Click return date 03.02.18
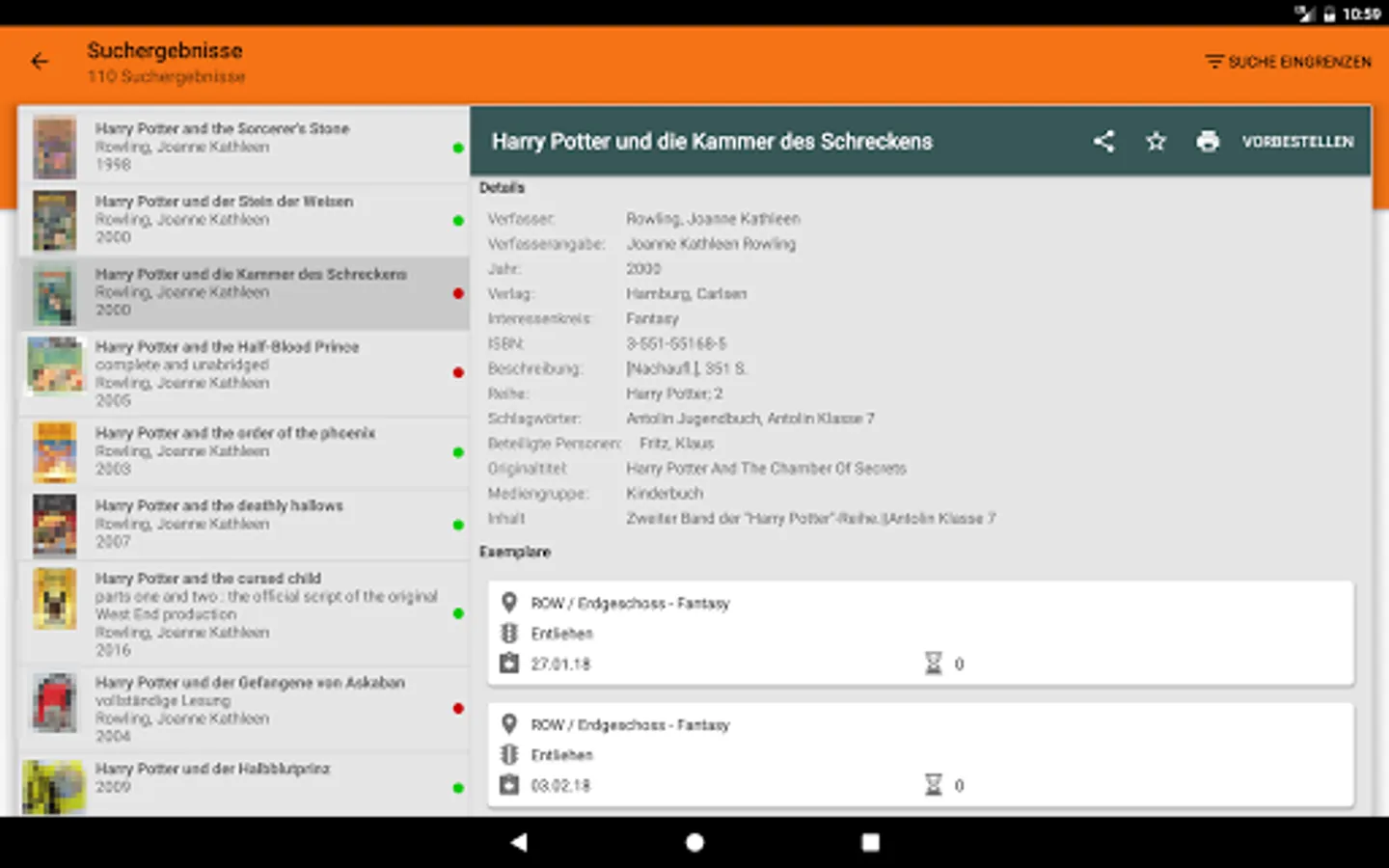The height and width of the screenshot is (868, 1389). [x=560, y=786]
